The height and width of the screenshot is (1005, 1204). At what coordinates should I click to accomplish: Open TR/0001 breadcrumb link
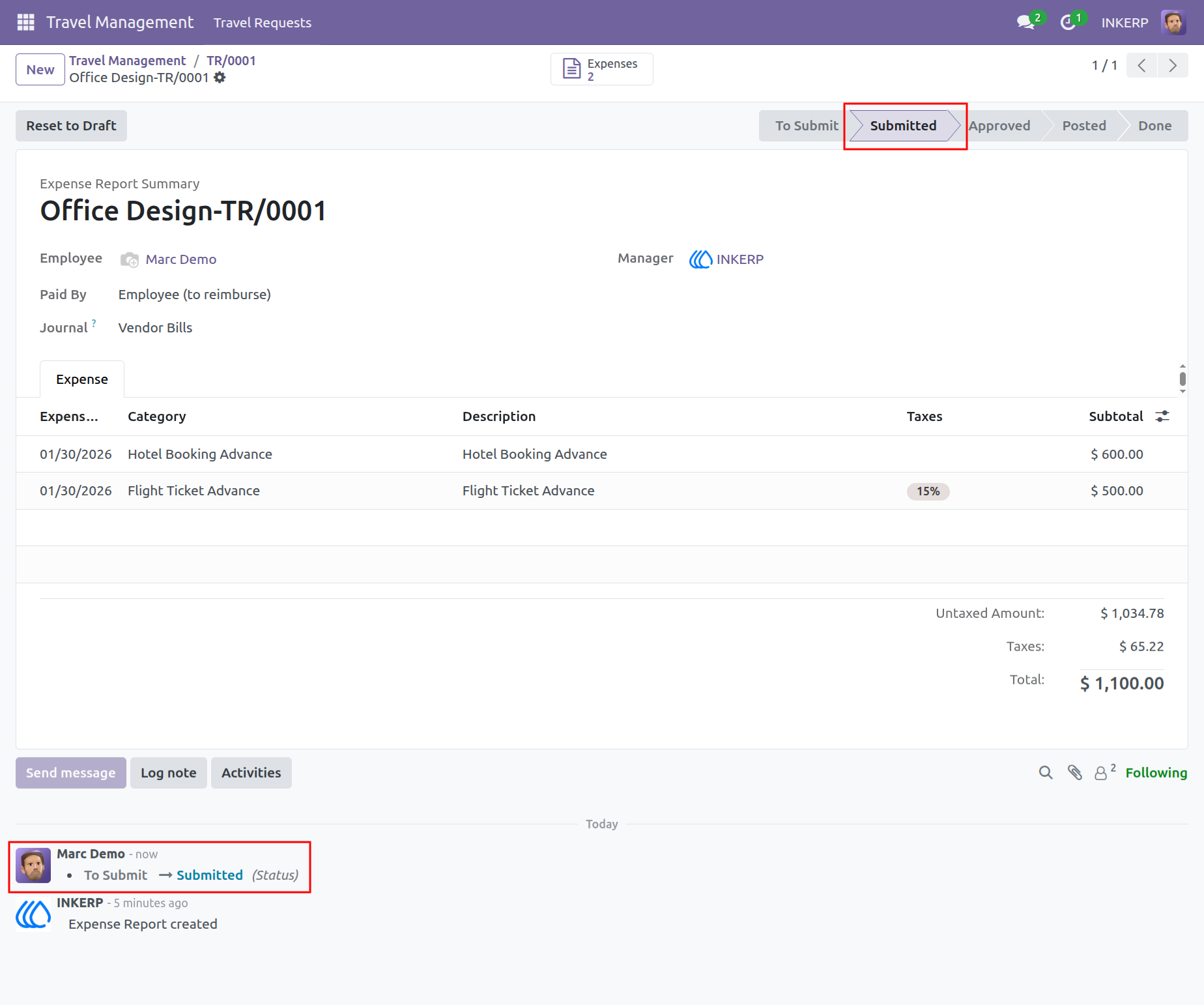pos(231,61)
